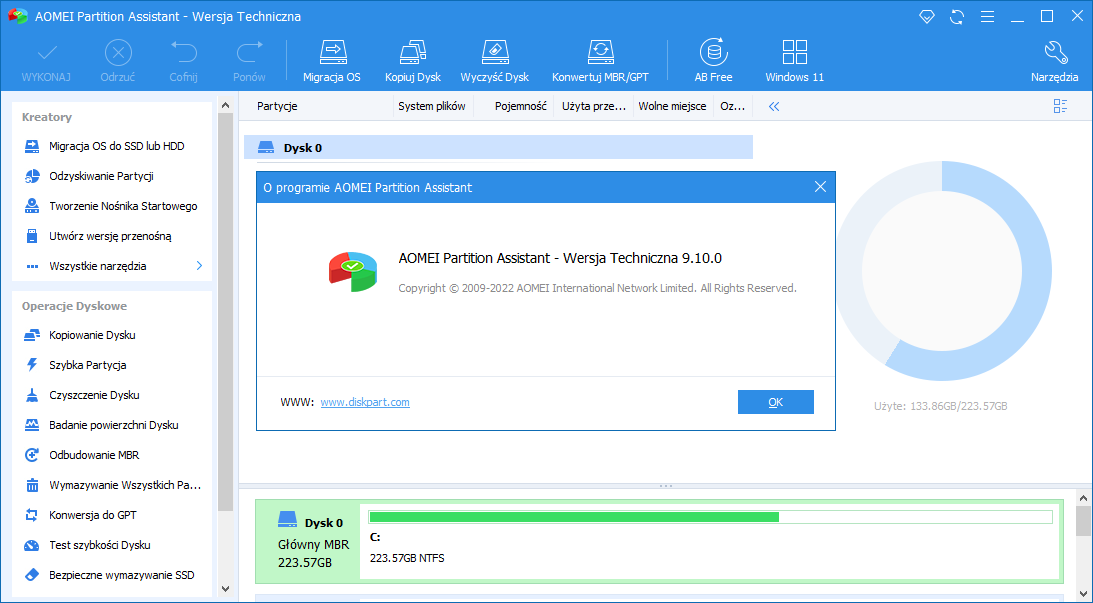Click the Wolne miejsce column header

(673, 107)
